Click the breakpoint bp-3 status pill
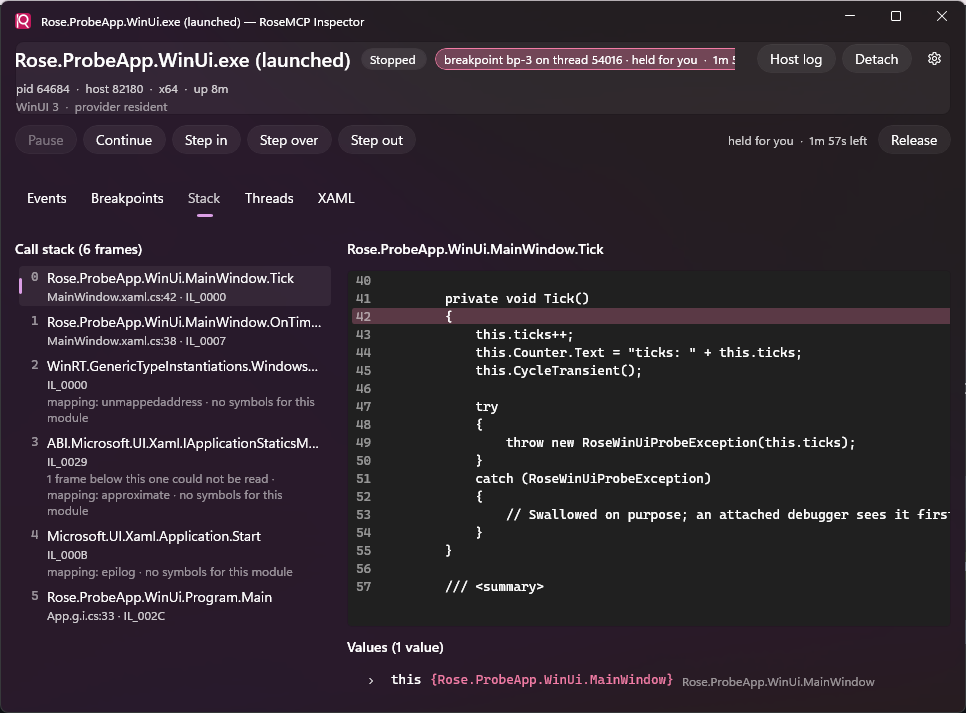966x713 pixels. coord(585,60)
